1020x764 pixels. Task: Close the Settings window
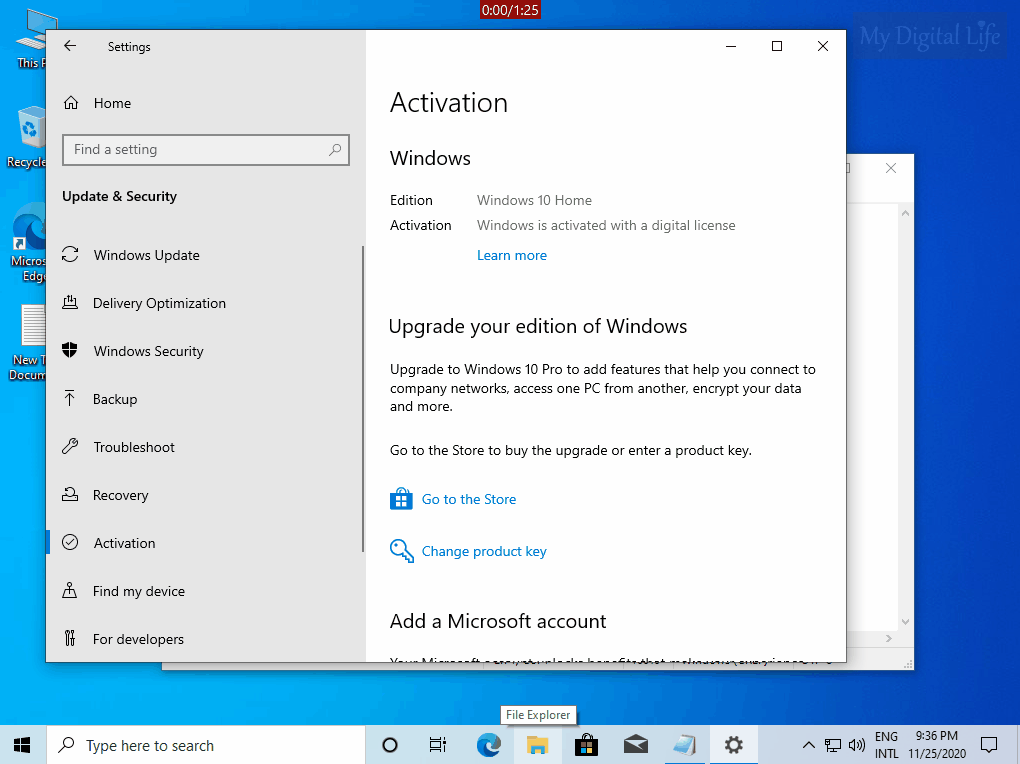(823, 46)
